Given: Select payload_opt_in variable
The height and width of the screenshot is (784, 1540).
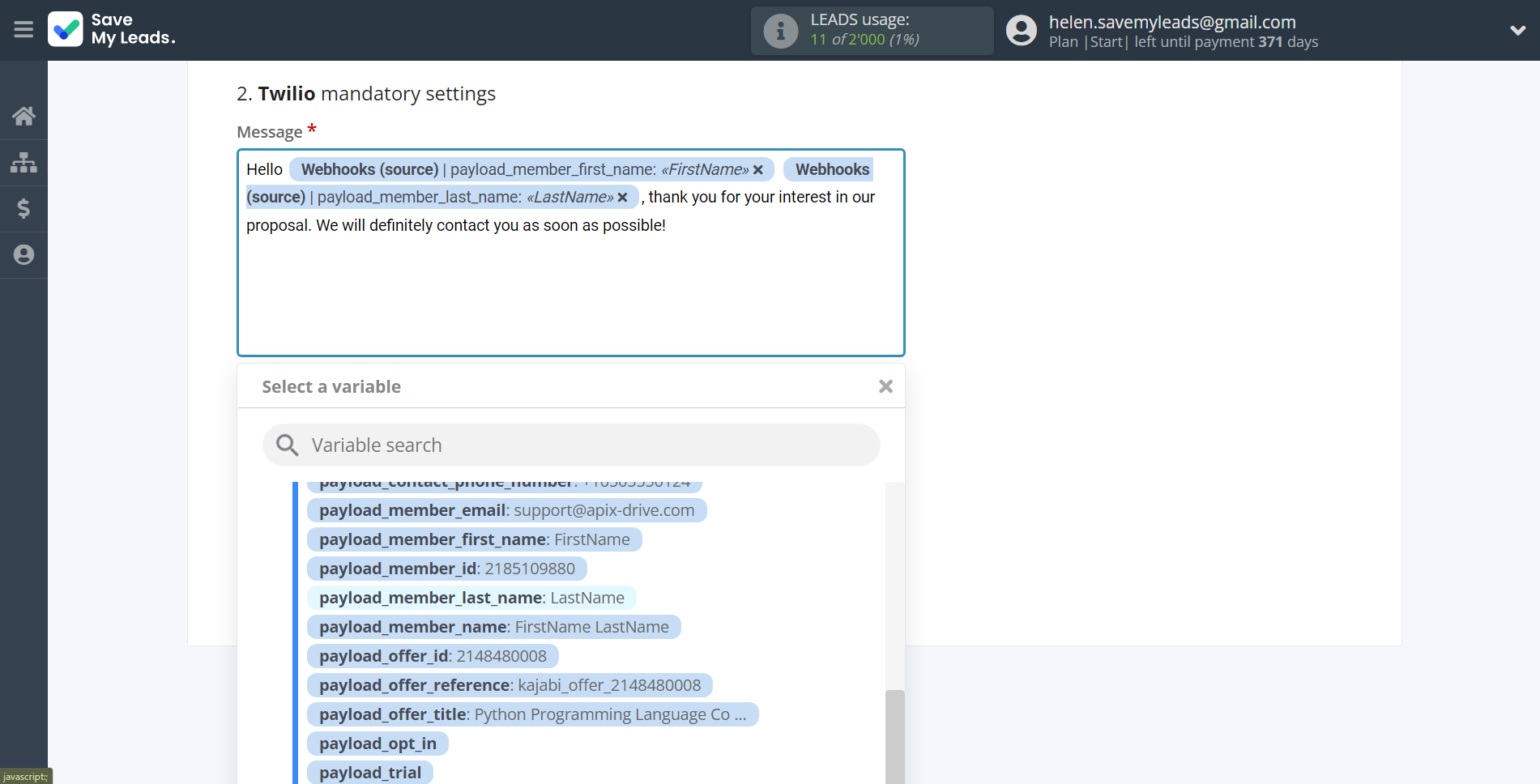Looking at the screenshot, I should pyautogui.click(x=378, y=744).
